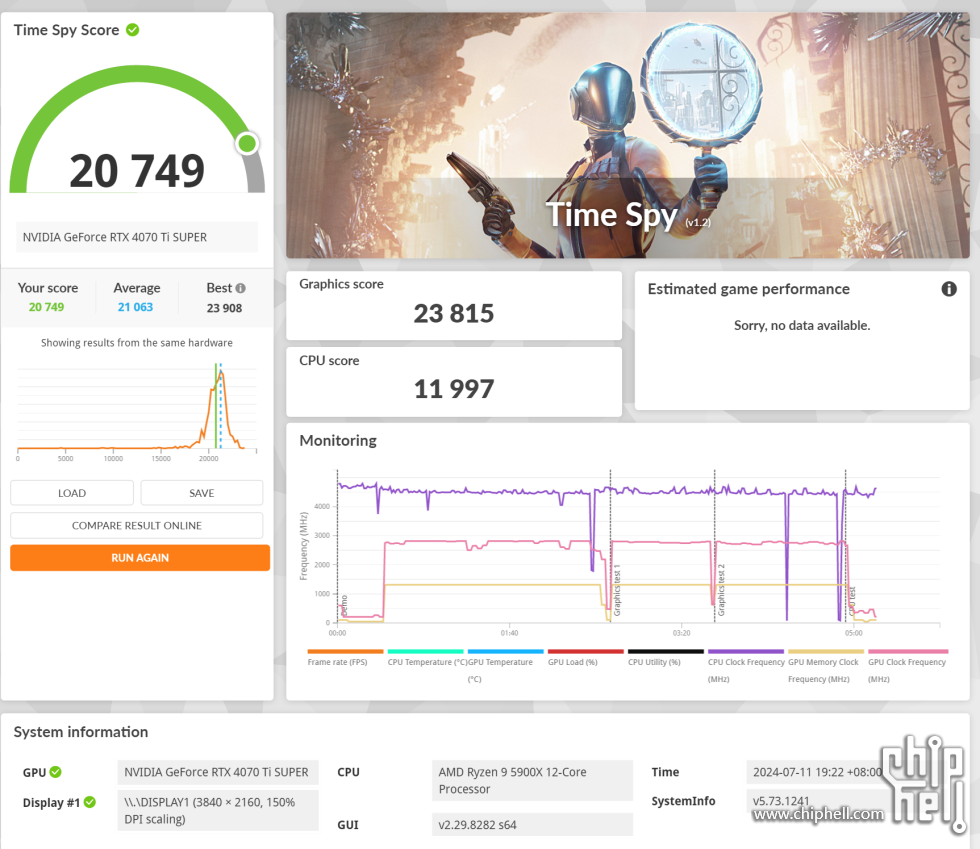Click the Monitoring heading
This screenshot has width=980, height=849.
[338, 440]
